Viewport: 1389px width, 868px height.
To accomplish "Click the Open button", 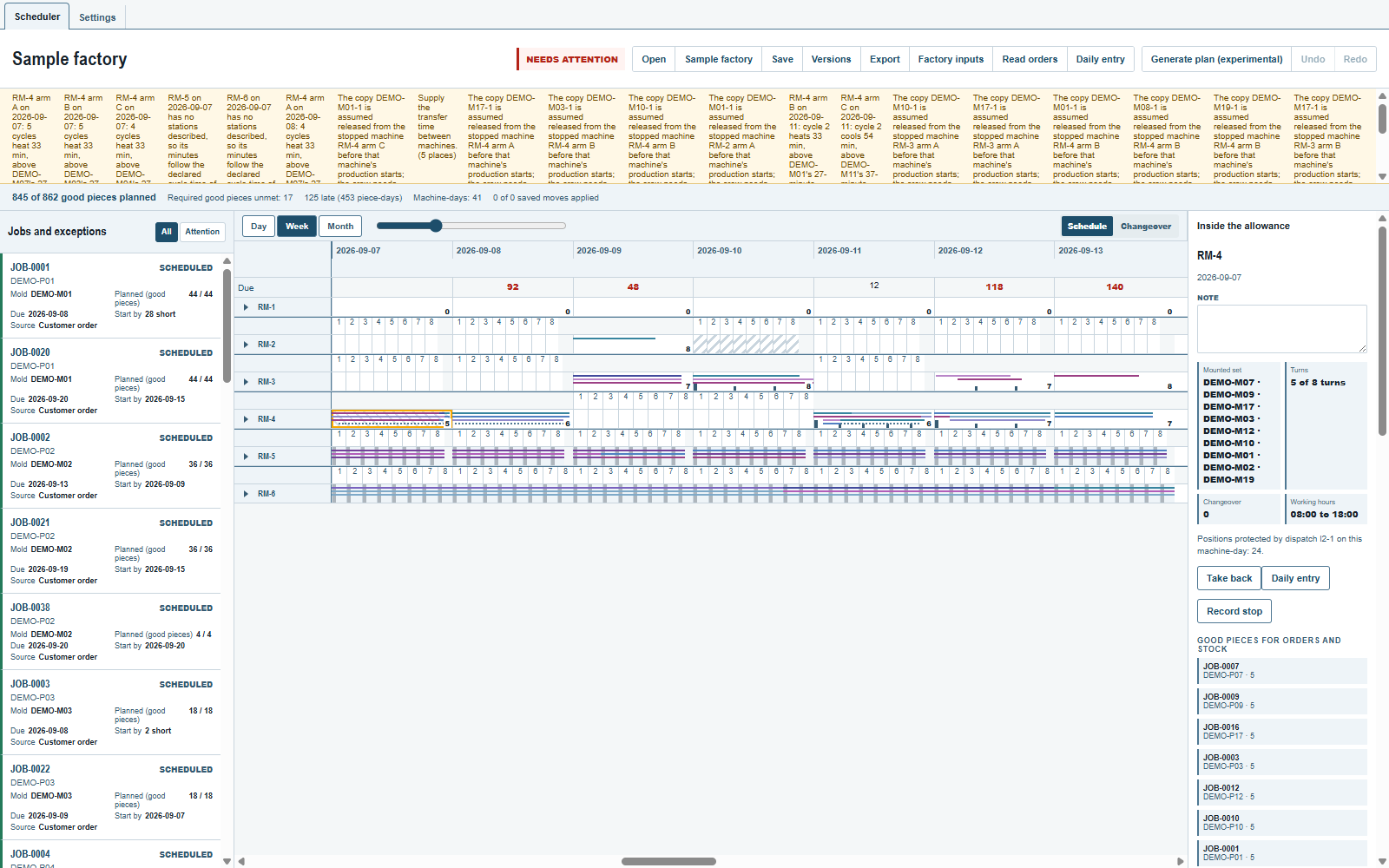I will 654,59.
